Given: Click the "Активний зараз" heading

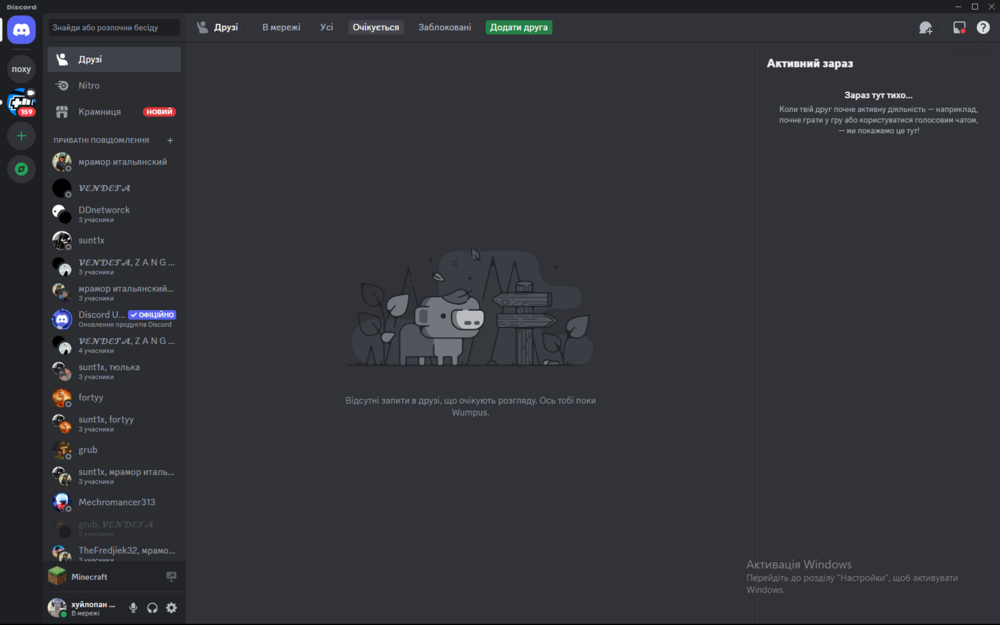Looking at the screenshot, I should pyautogui.click(x=810, y=64).
